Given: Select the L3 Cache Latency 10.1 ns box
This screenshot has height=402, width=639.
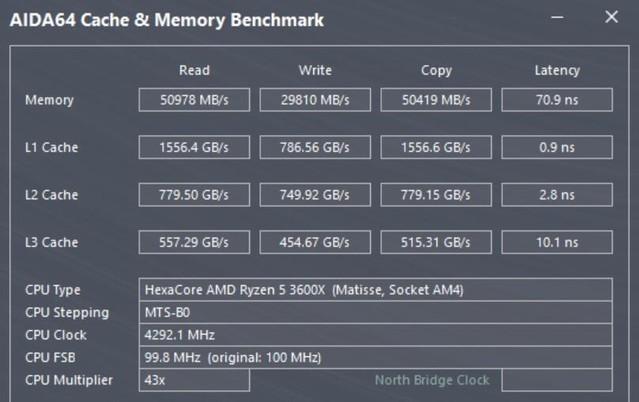Looking at the screenshot, I should pos(557,242).
